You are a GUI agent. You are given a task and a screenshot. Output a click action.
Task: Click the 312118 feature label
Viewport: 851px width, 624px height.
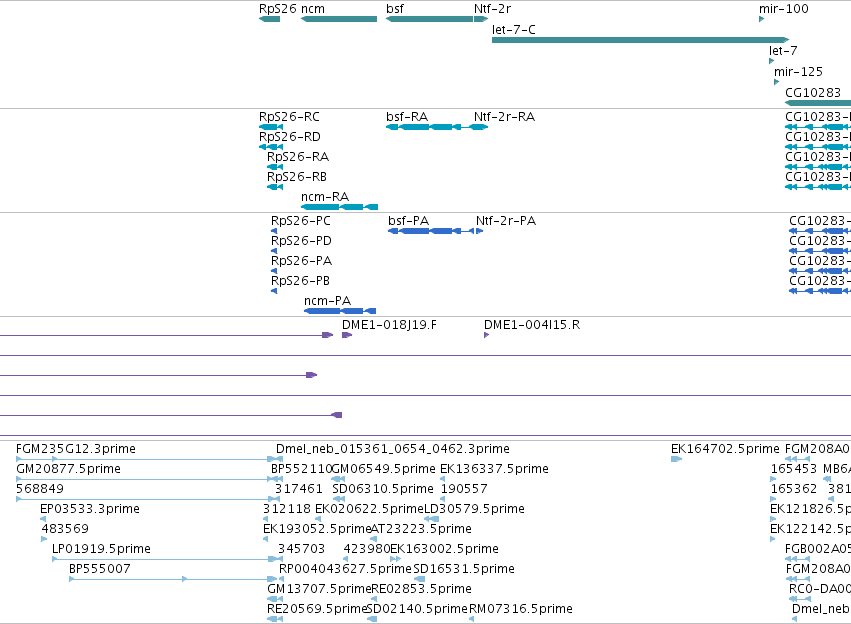287,509
